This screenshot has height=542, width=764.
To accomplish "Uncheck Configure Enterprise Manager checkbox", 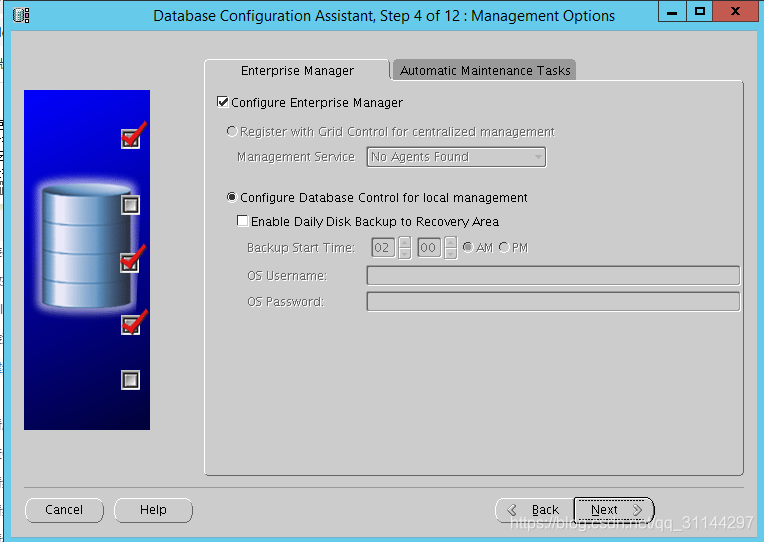I will 223,102.
